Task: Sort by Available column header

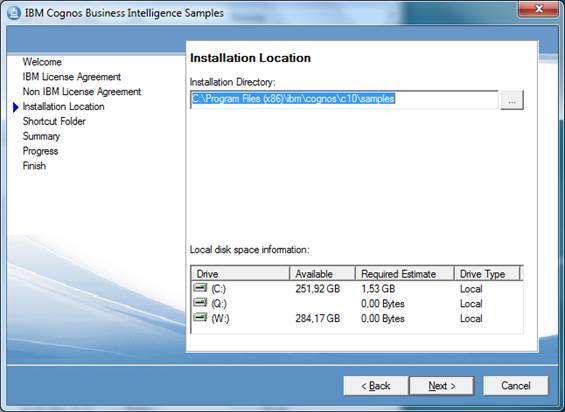Action: (x=322, y=274)
